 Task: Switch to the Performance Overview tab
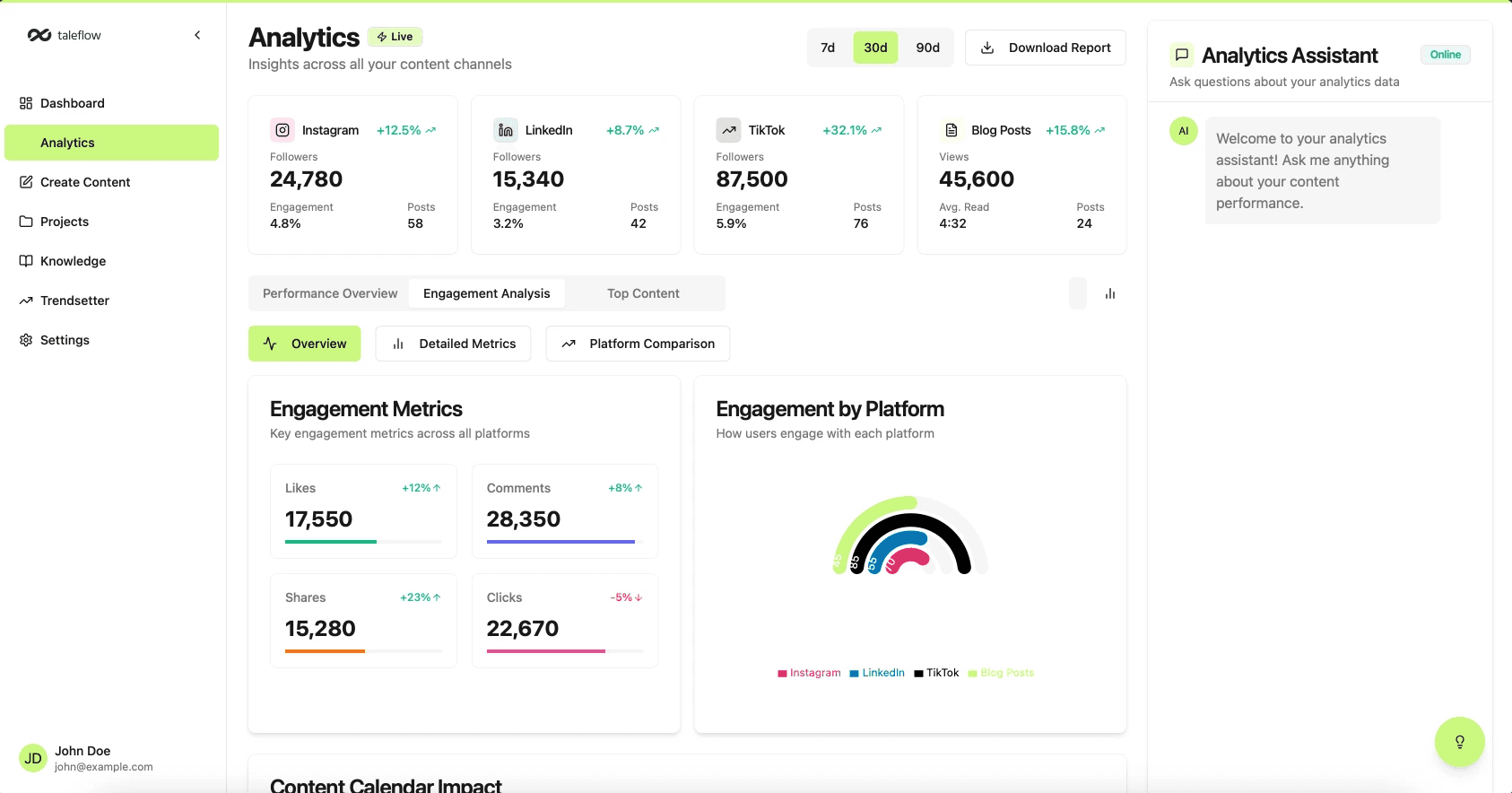(330, 293)
